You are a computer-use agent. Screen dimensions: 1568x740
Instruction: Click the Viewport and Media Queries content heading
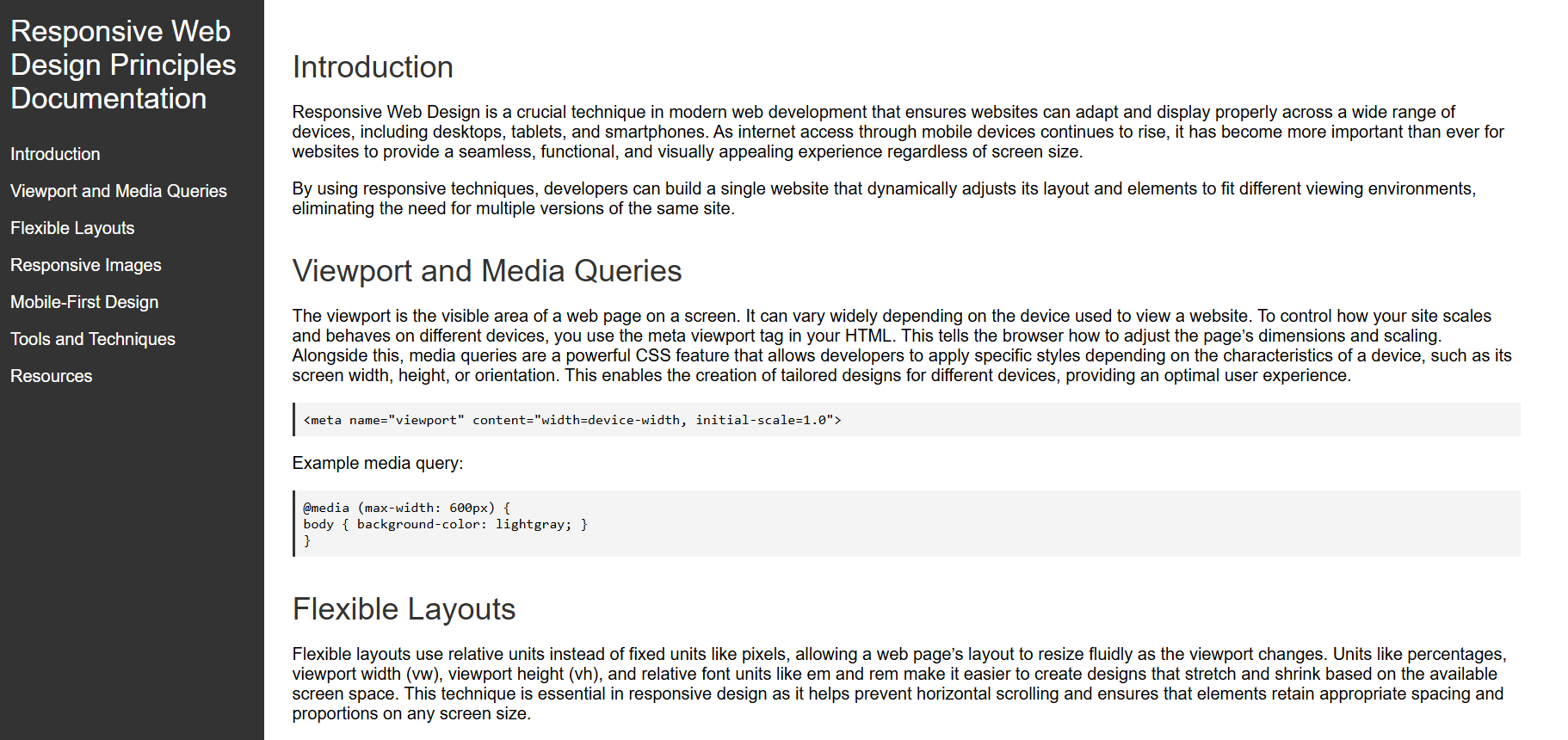pyautogui.click(x=487, y=271)
